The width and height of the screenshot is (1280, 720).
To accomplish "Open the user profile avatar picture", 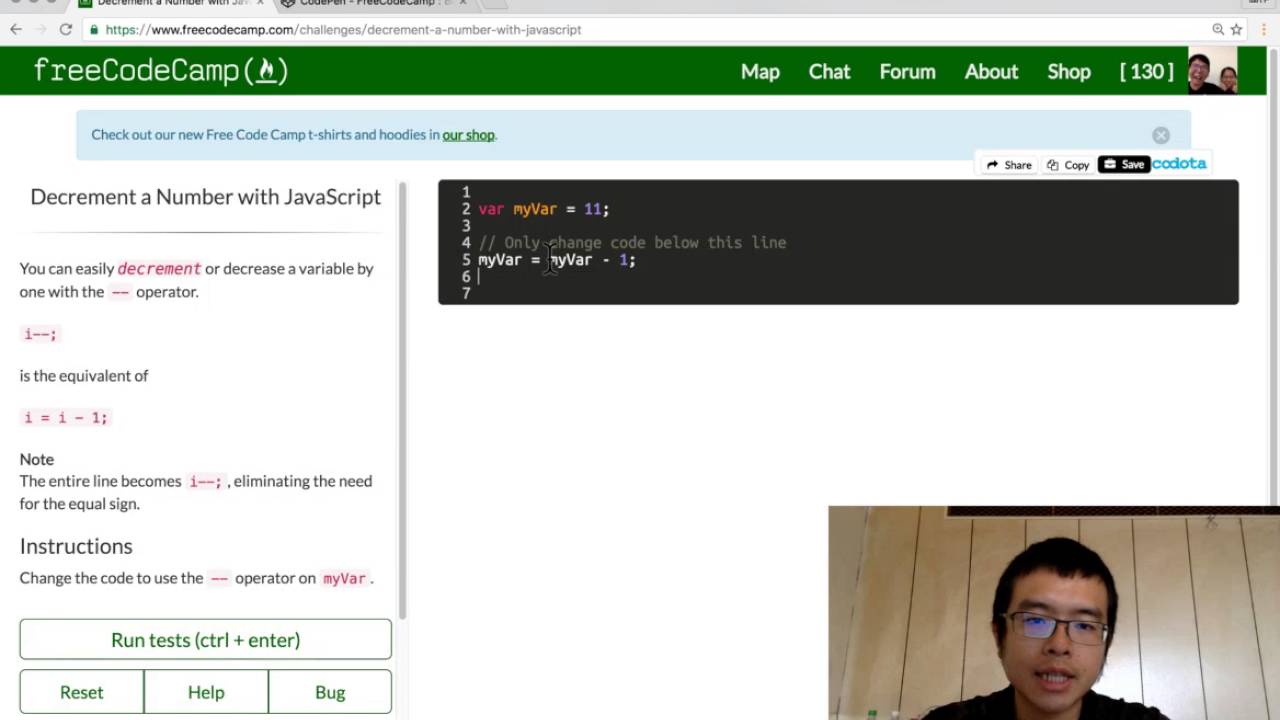I will click(1212, 71).
